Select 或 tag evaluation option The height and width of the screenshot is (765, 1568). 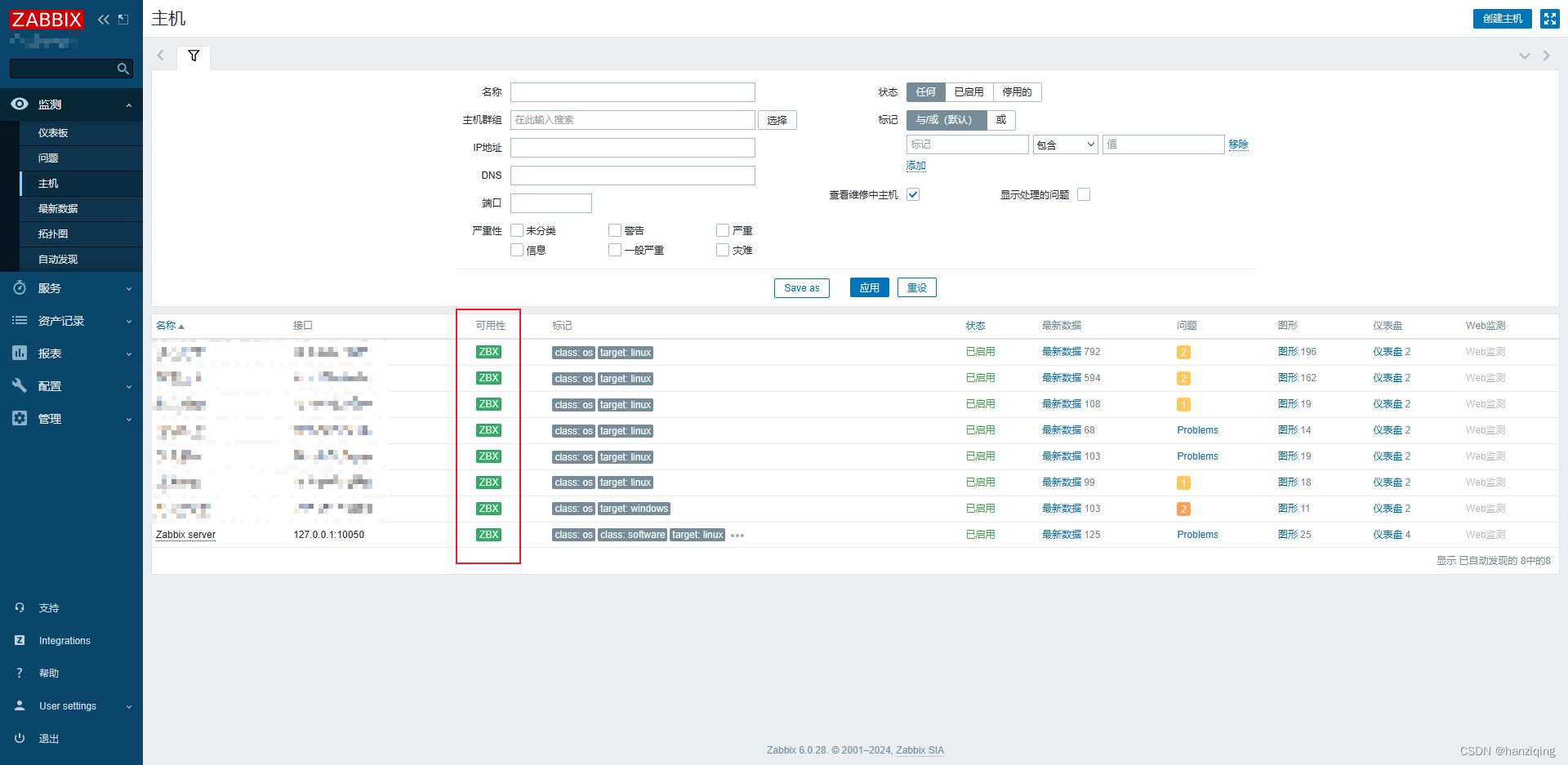1000,120
